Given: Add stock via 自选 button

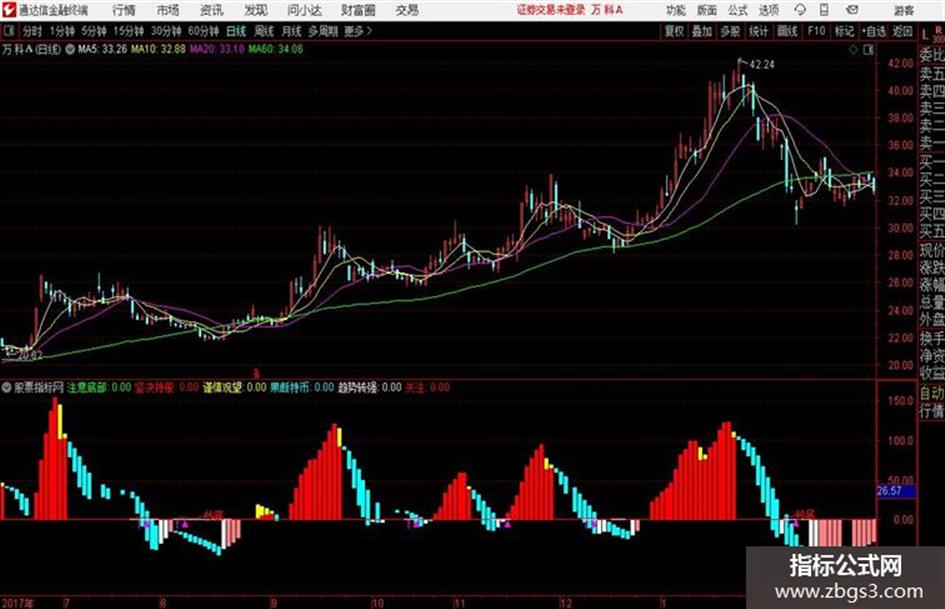Looking at the screenshot, I should [x=873, y=31].
